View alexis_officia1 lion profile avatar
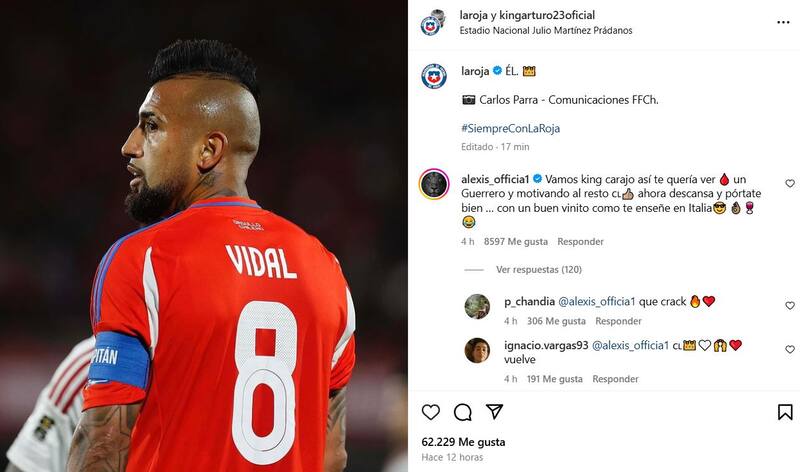The width and height of the screenshot is (800, 472). (x=434, y=184)
